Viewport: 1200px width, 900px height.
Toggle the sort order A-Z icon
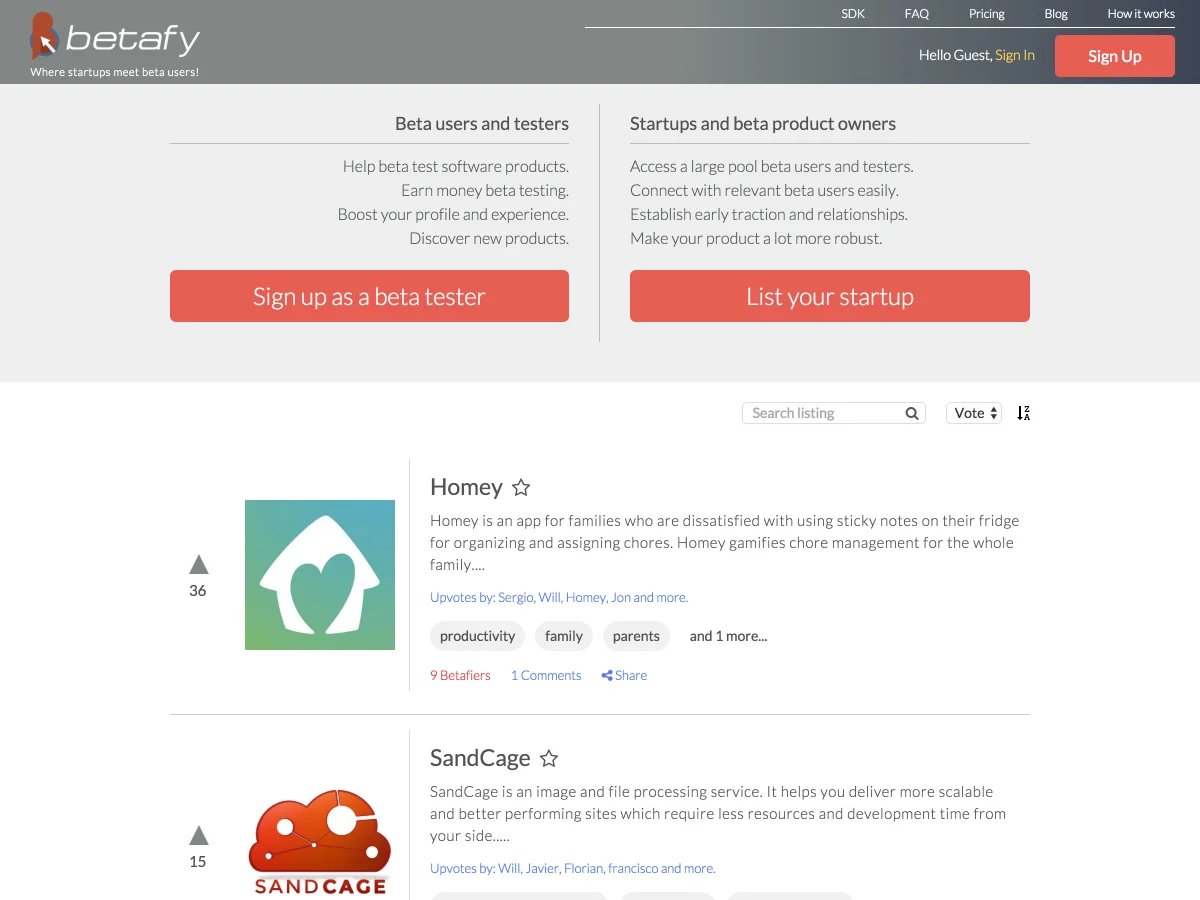pyautogui.click(x=1023, y=413)
